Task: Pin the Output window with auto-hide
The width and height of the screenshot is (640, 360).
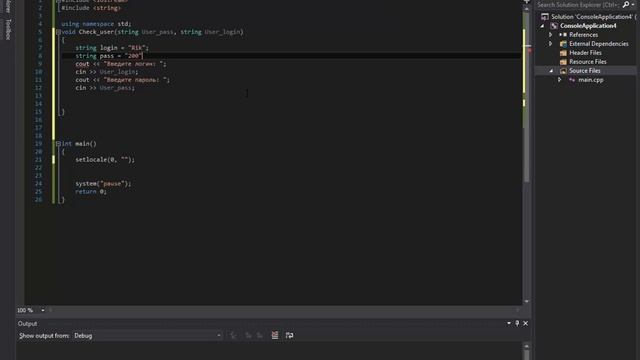Action: point(517,323)
